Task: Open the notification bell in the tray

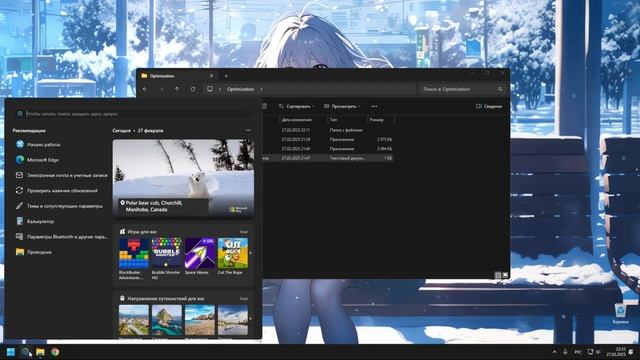Action: (631, 352)
